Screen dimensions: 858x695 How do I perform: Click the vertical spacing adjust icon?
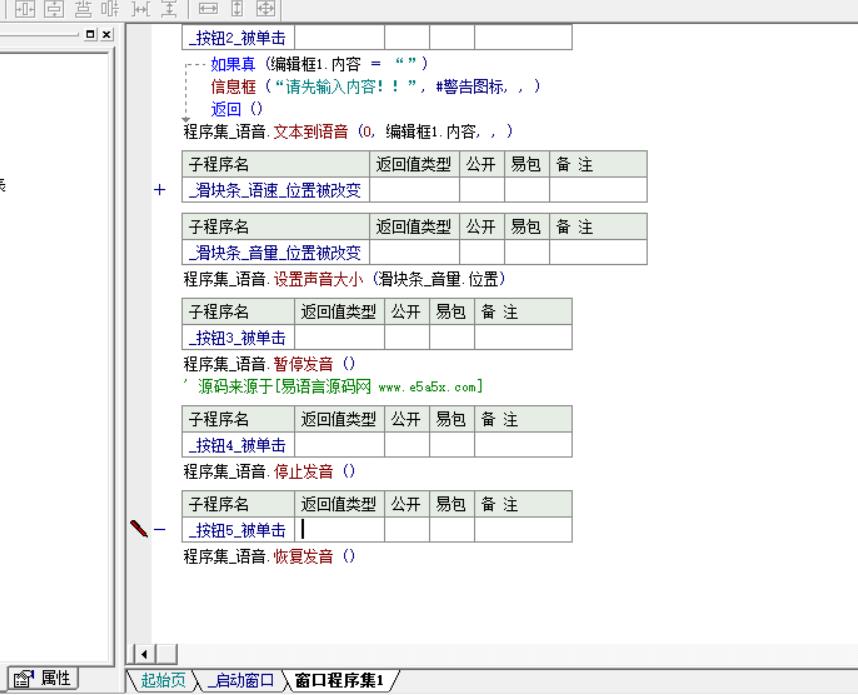[169, 8]
